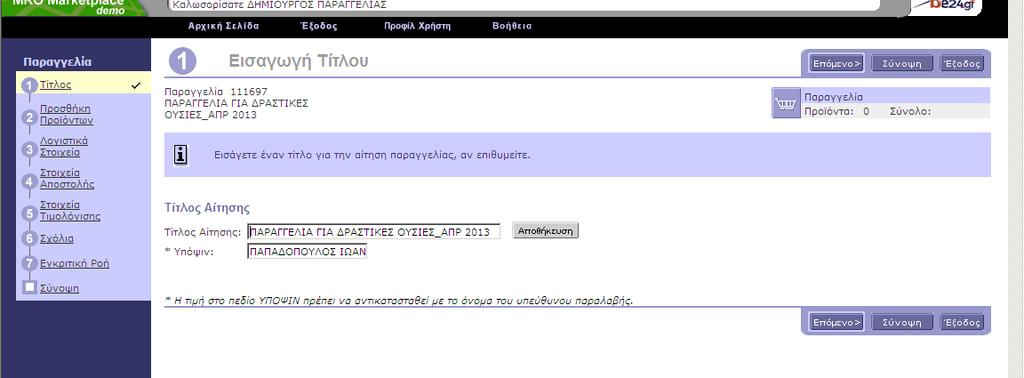
Task: Click the step 4 circle icon in sidebar
Action: pos(29,181)
